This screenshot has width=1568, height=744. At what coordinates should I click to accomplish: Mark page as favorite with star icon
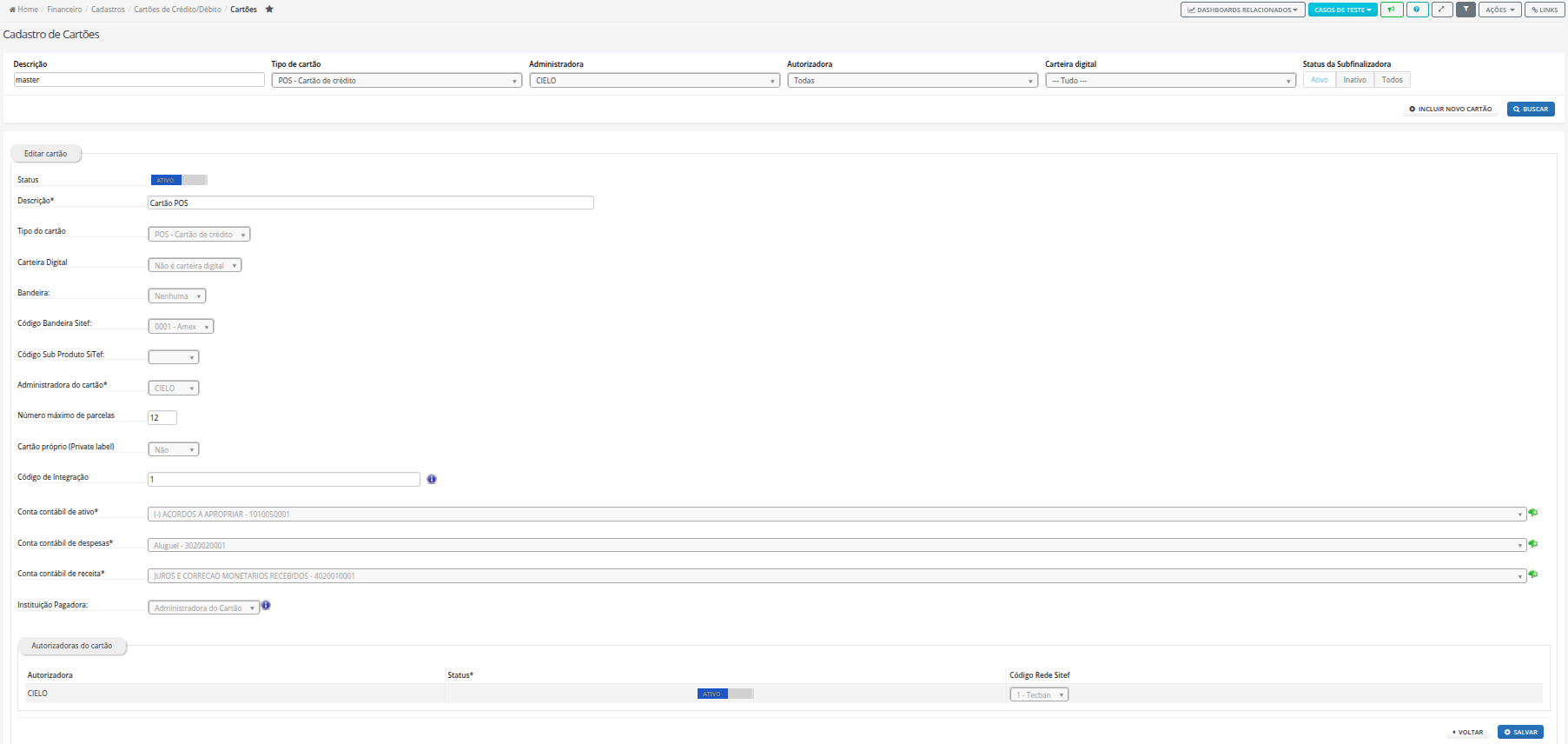269,10
